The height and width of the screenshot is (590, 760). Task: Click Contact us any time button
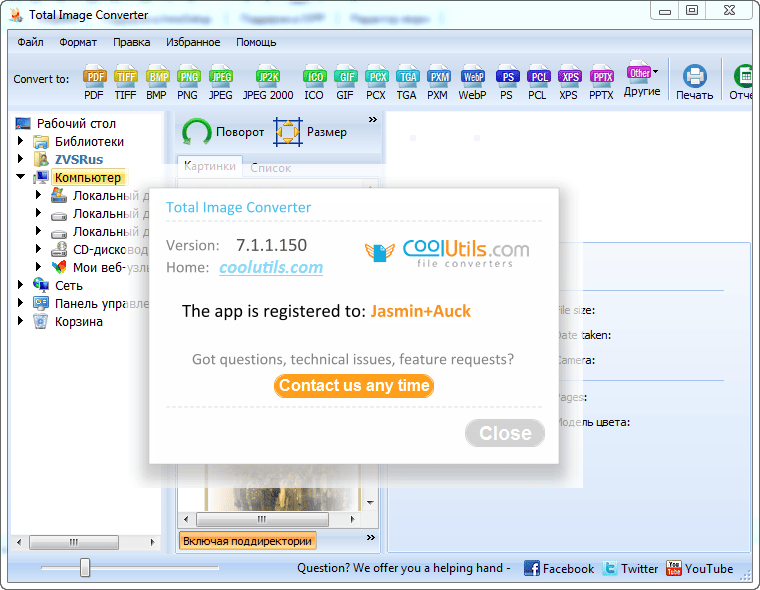click(x=354, y=385)
